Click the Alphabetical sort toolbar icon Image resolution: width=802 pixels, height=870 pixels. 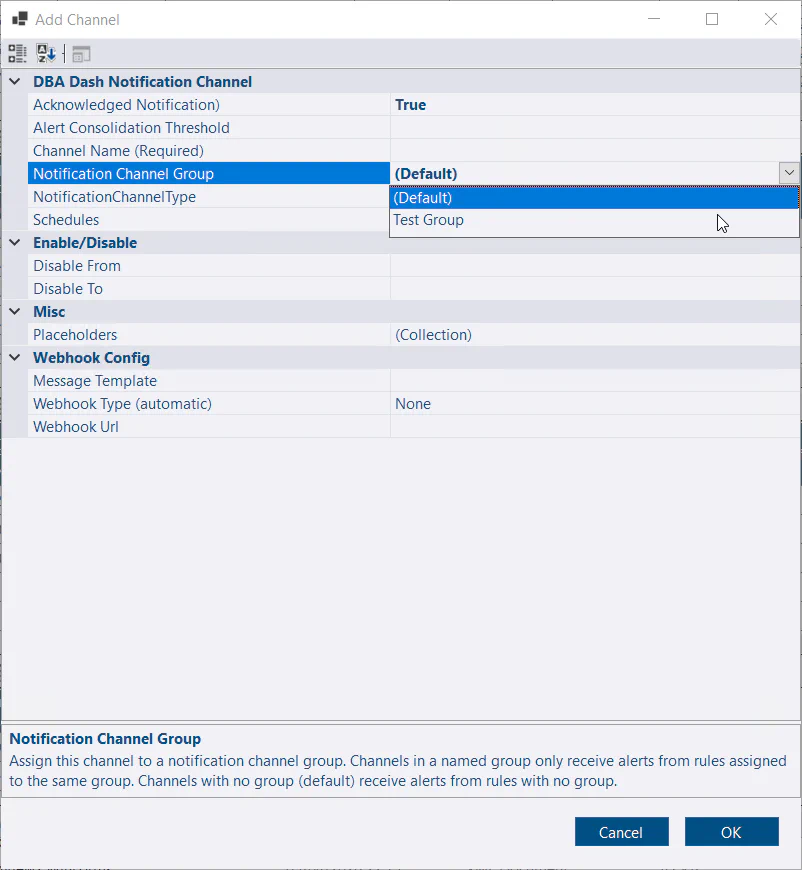pos(46,54)
